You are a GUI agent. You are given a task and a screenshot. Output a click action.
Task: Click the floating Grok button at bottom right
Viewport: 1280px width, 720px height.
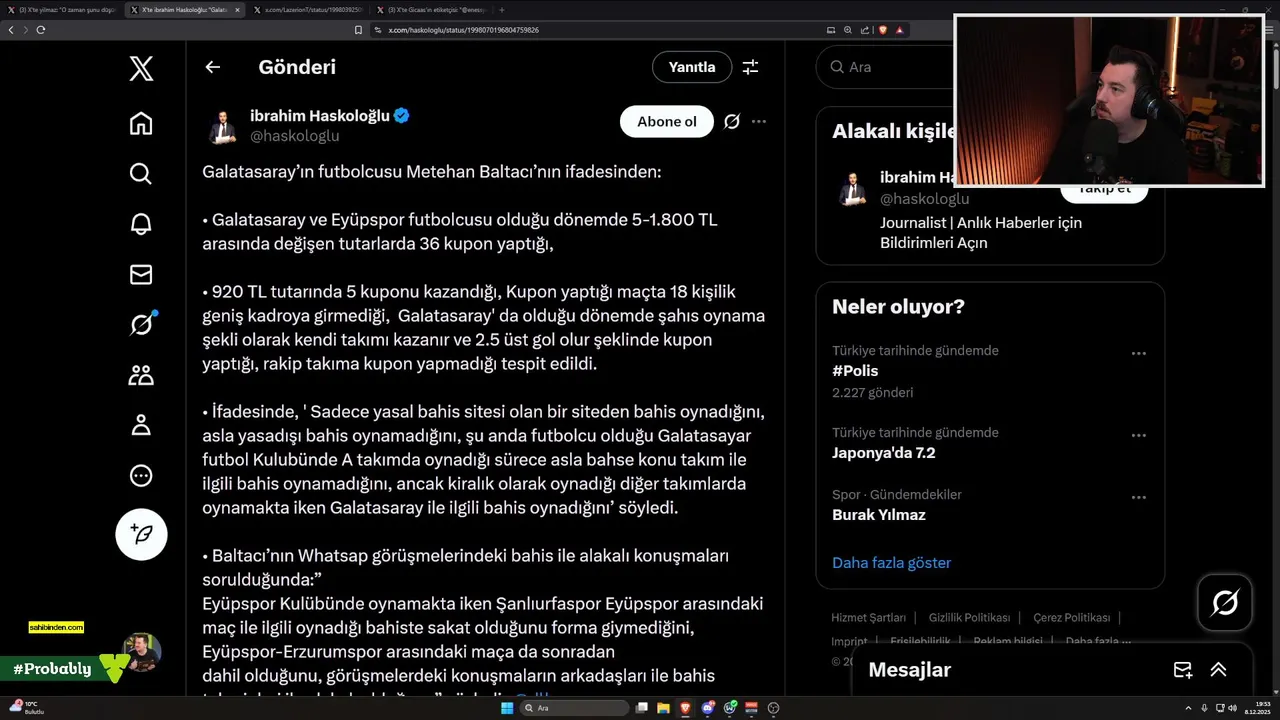click(x=1225, y=602)
